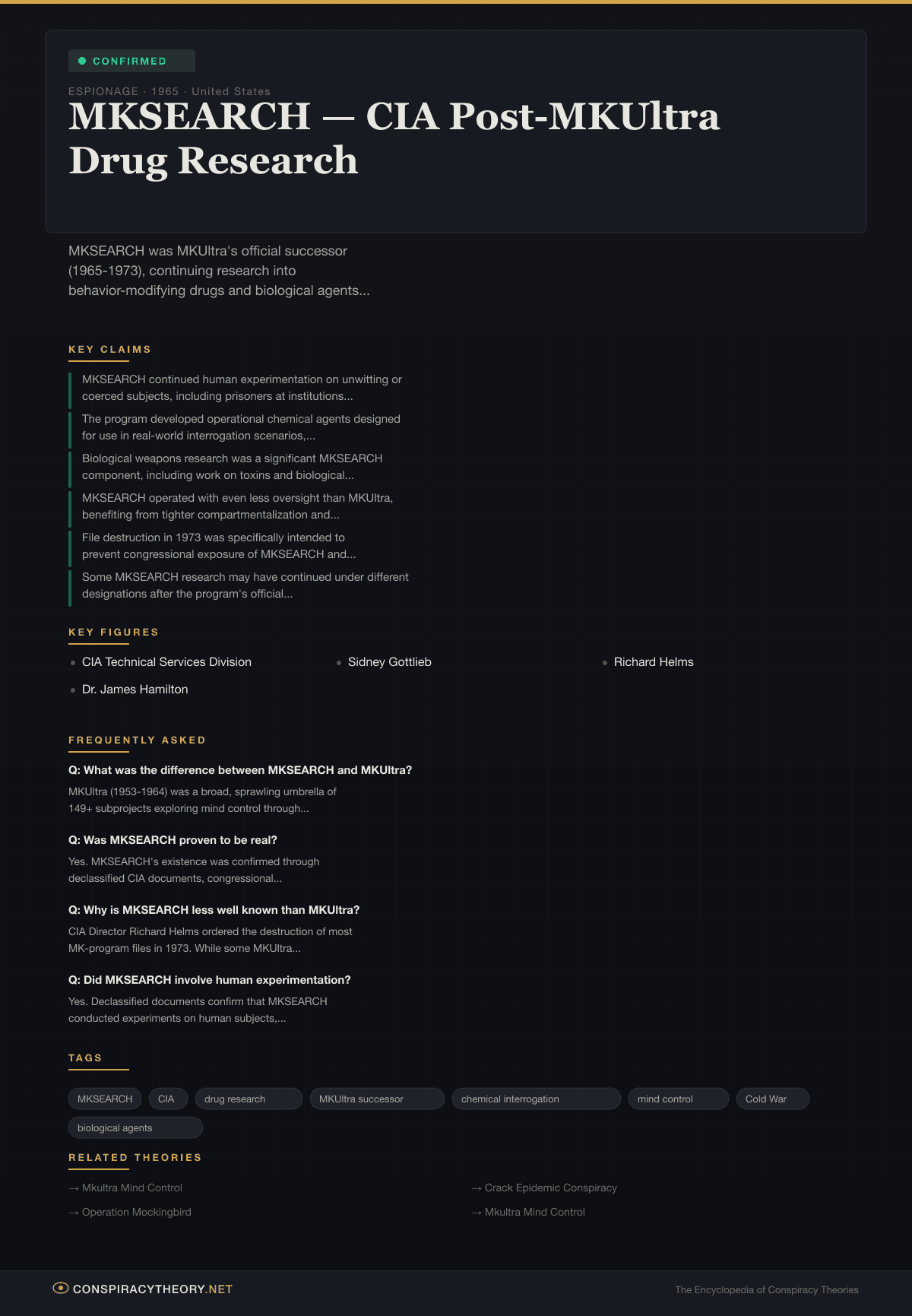Click the biological agents tag
Image resolution: width=912 pixels, height=1316 pixels.
135,1127
